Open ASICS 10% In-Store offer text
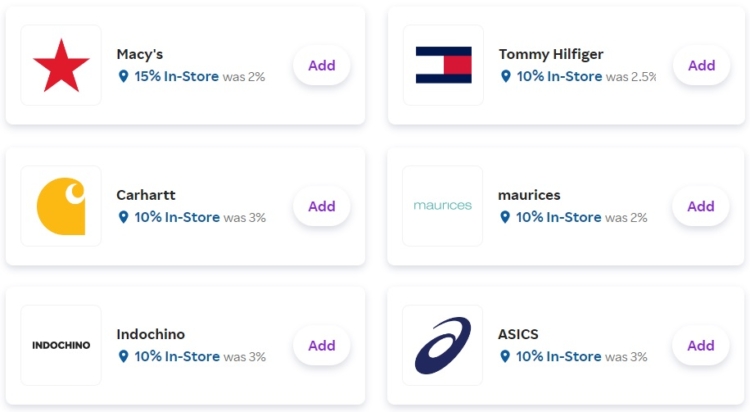 click(x=558, y=356)
